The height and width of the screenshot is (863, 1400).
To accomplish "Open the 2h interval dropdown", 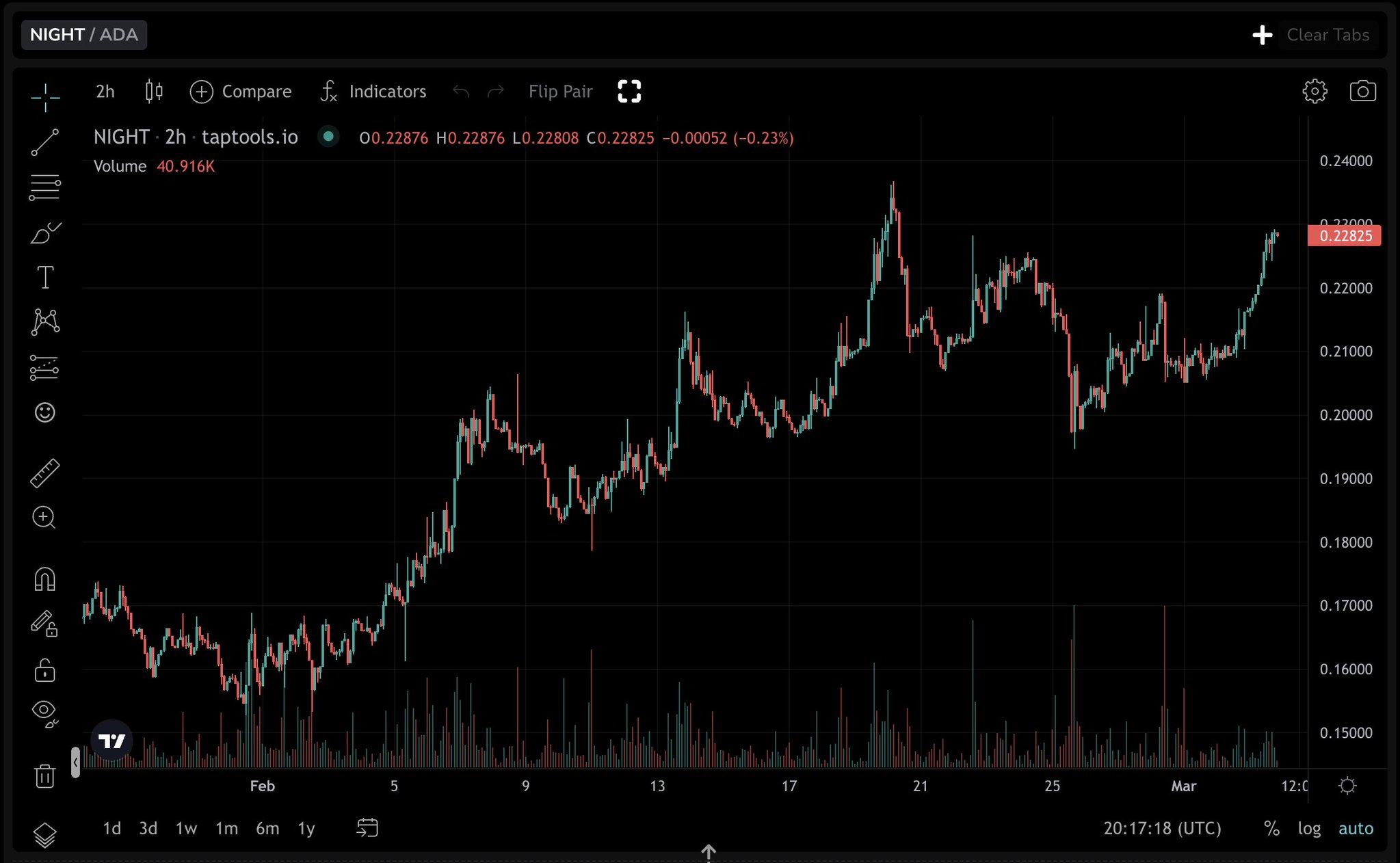I will point(105,92).
